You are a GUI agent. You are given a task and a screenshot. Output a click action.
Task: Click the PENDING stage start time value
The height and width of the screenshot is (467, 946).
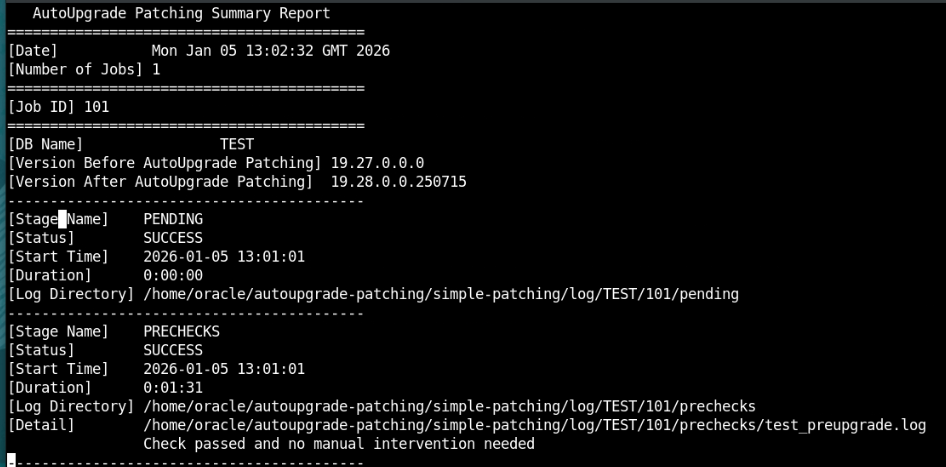[224, 257]
